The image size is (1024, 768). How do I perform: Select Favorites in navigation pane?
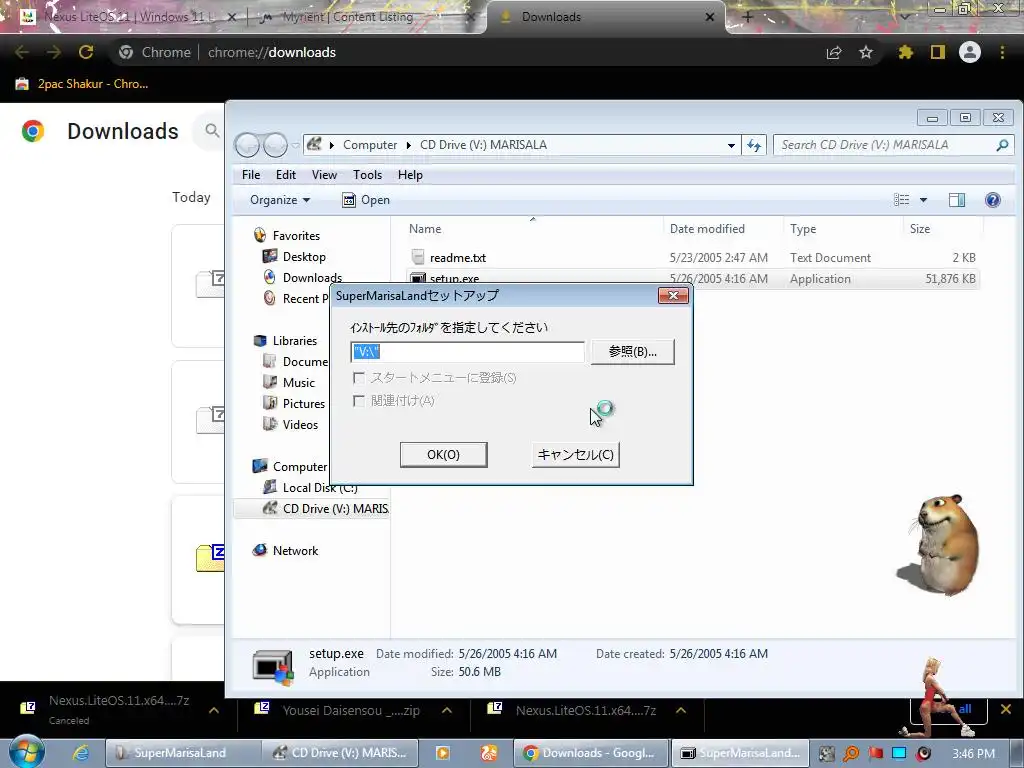pyautogui.click(x=296, y=236)
